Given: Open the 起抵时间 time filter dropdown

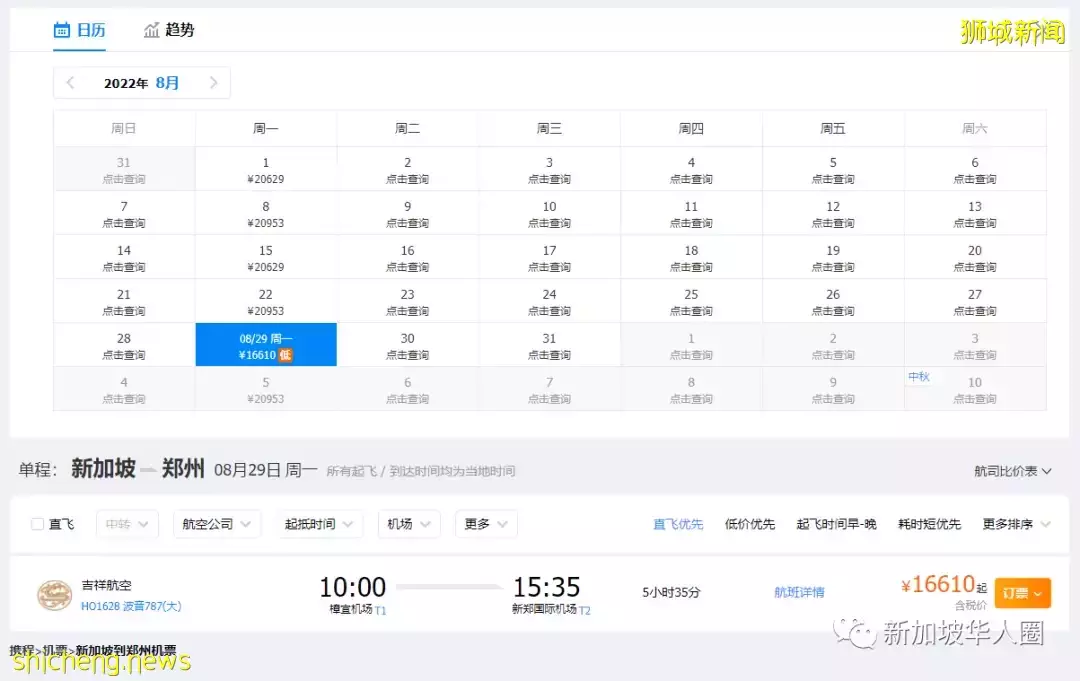Looking at the screenshot, I should click(318, 523).
